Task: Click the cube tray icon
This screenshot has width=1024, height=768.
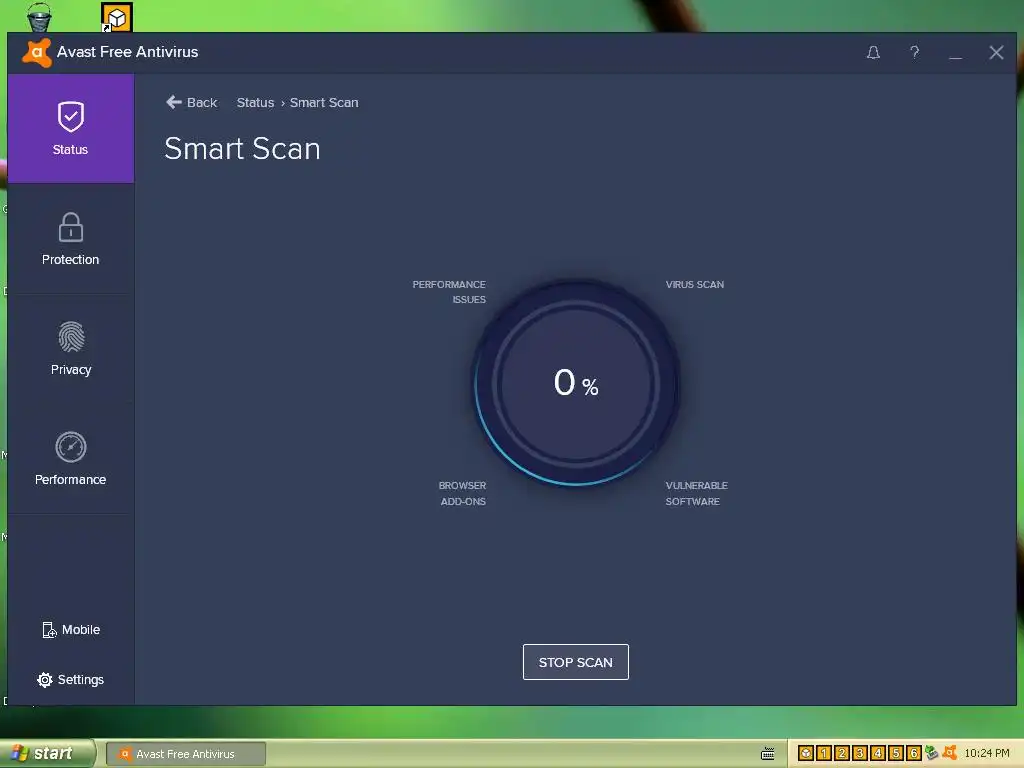Action: pos(806,754)
